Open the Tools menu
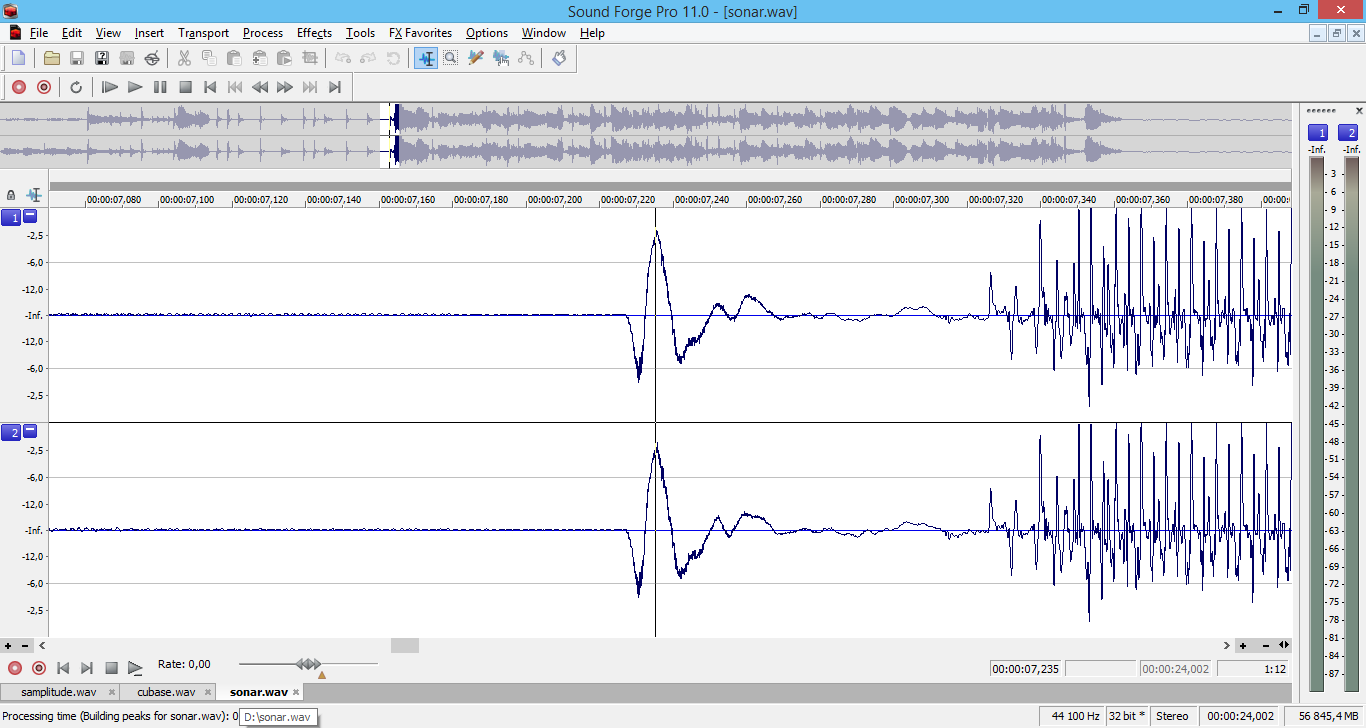 360,33
